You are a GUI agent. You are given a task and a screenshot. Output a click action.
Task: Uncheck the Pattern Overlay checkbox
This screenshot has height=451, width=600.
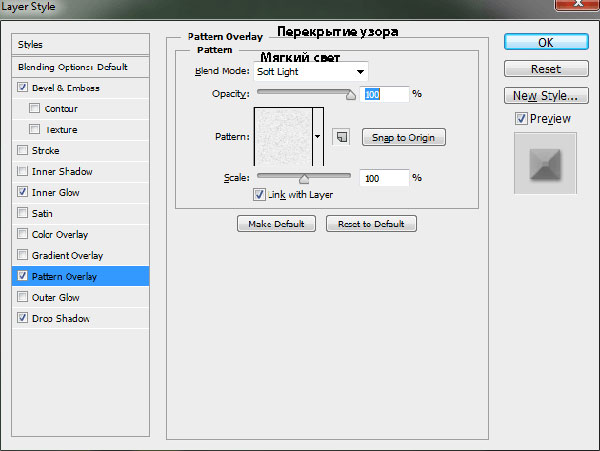point(23,276)
